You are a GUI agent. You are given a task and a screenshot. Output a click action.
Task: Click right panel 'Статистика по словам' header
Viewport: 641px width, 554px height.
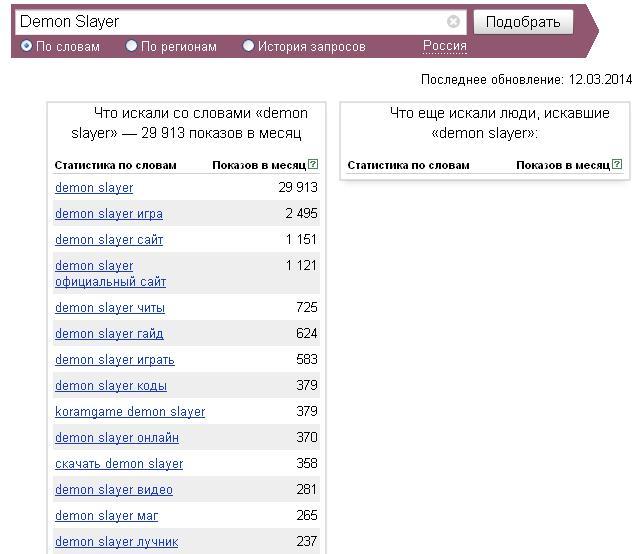tap(408, 165)
